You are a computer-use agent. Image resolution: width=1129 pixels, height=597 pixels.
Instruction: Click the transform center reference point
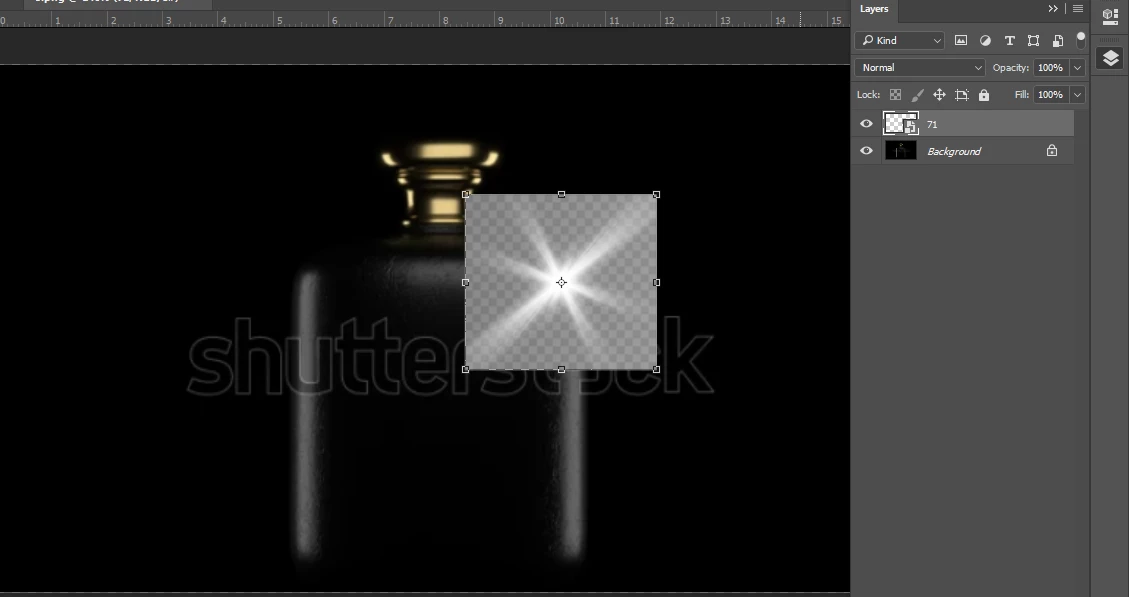click(x=562, y=282)
